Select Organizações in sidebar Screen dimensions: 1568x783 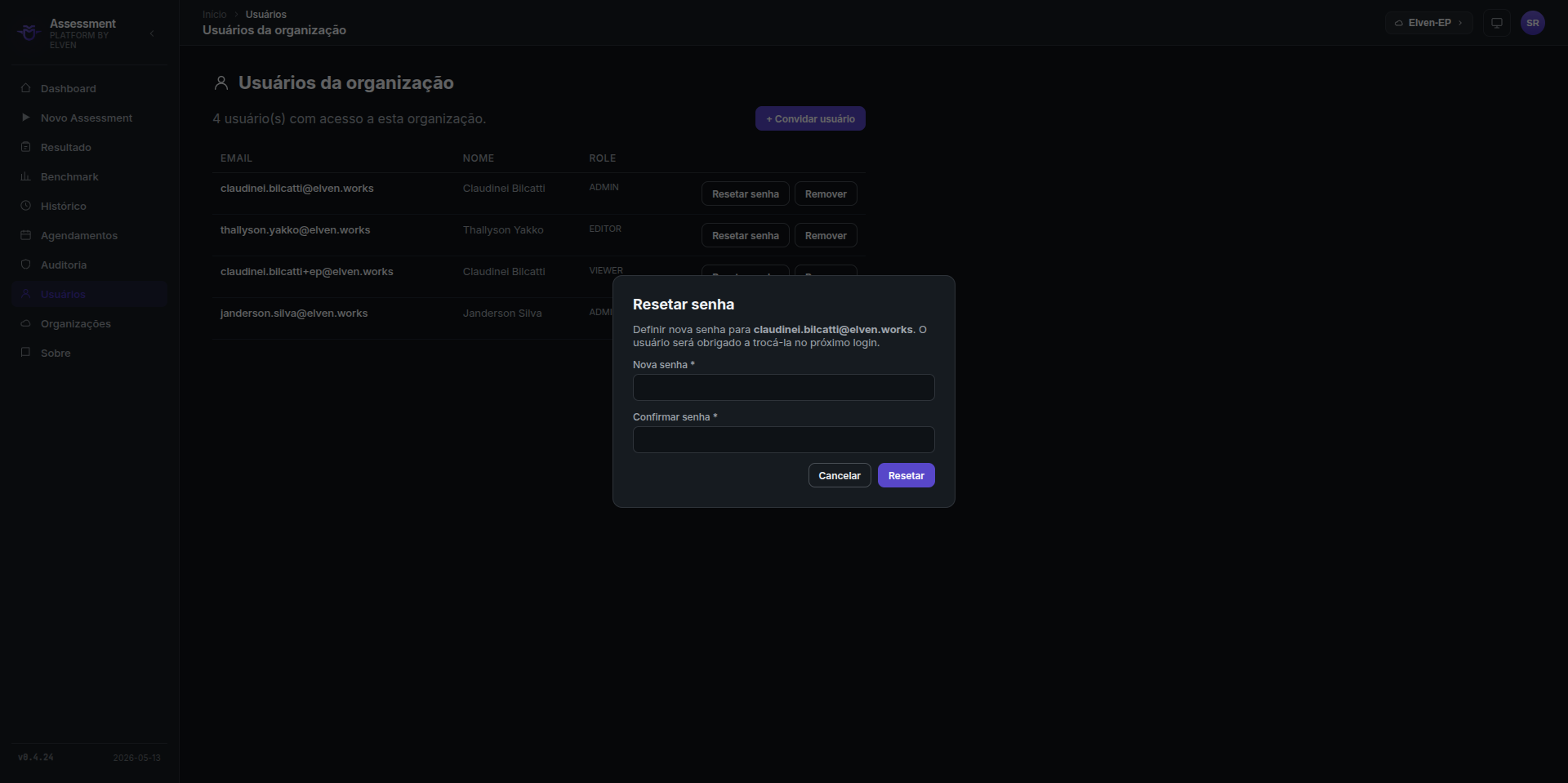[90, 323]
